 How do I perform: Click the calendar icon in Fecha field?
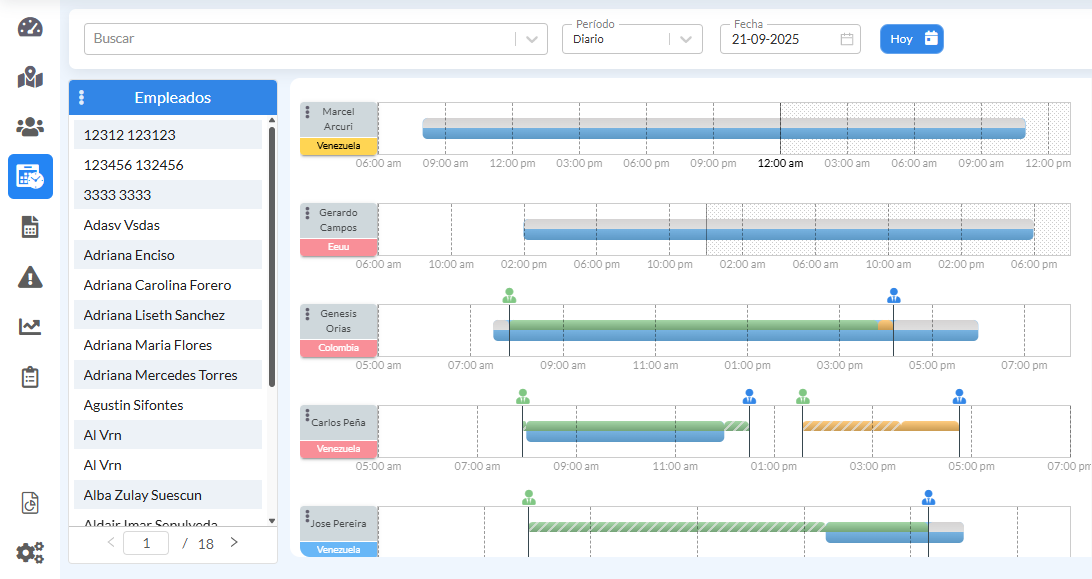click(x=847, y=39)
